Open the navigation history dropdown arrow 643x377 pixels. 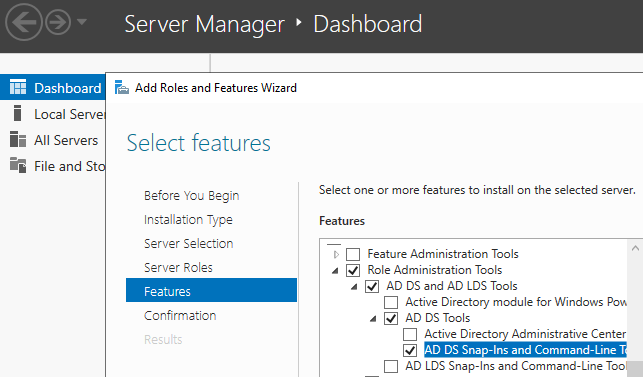(82, 21)
